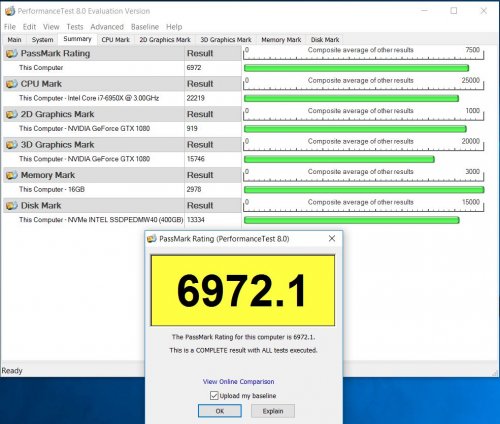This screenshot has height=424, width=500.
Task: Toggle the Upload my baseline checkbox
Action: point(214,396)
